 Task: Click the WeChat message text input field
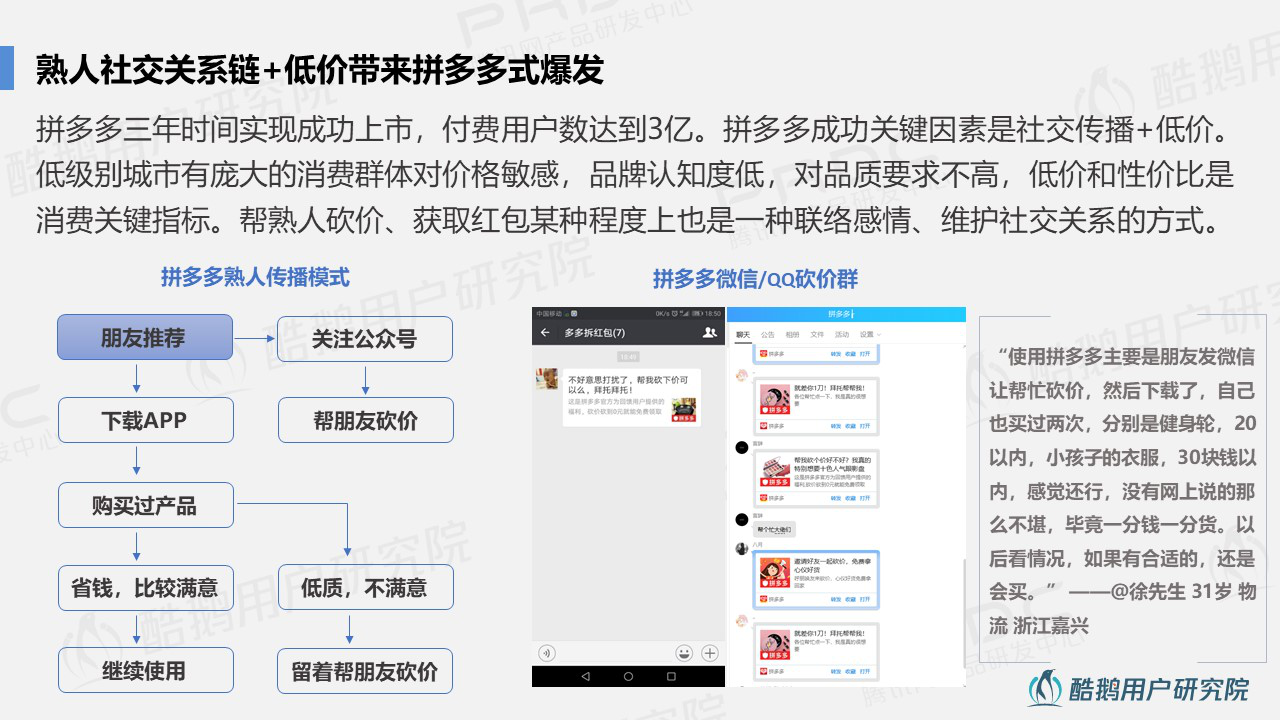coord(617,653)
